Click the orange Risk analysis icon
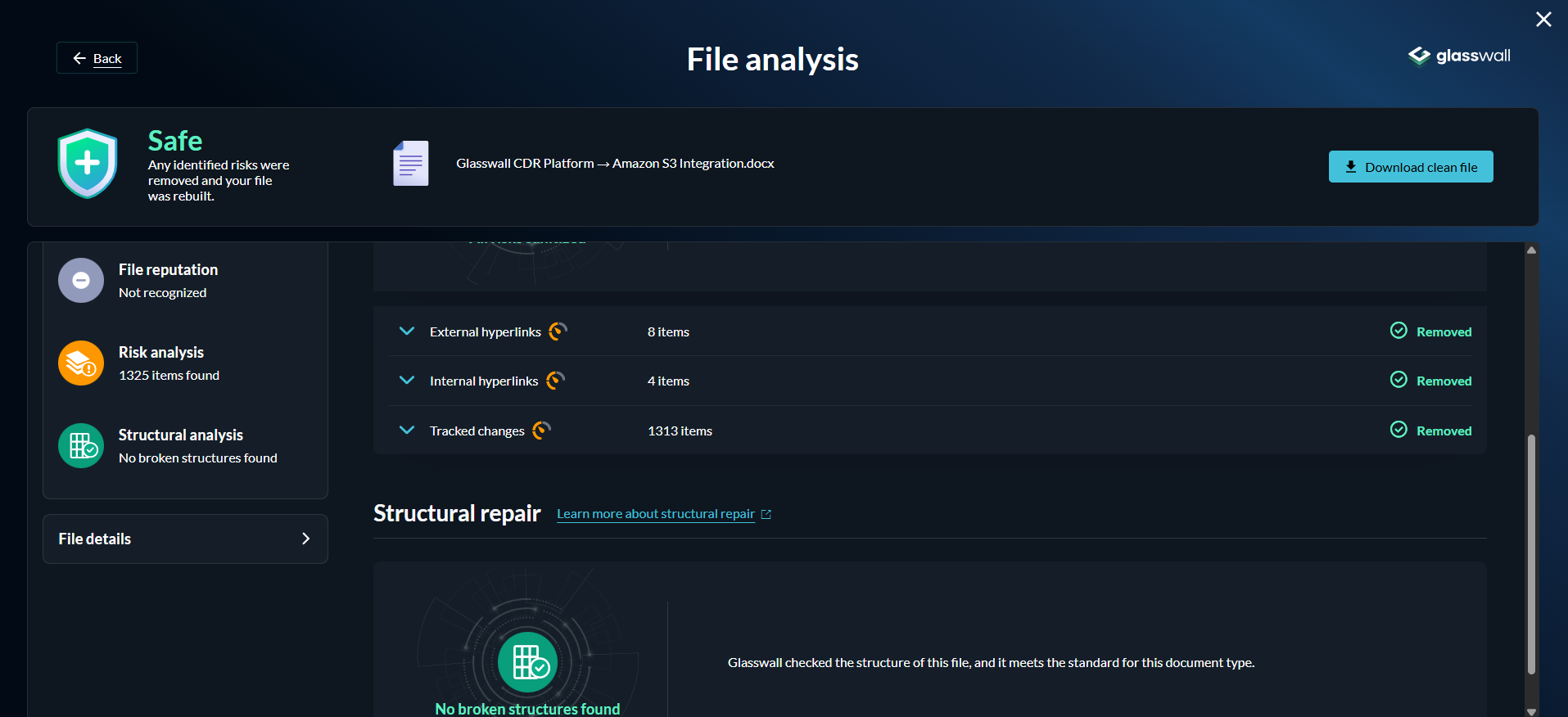Viewport: 1568px width, 717px height. coord(81,363)
